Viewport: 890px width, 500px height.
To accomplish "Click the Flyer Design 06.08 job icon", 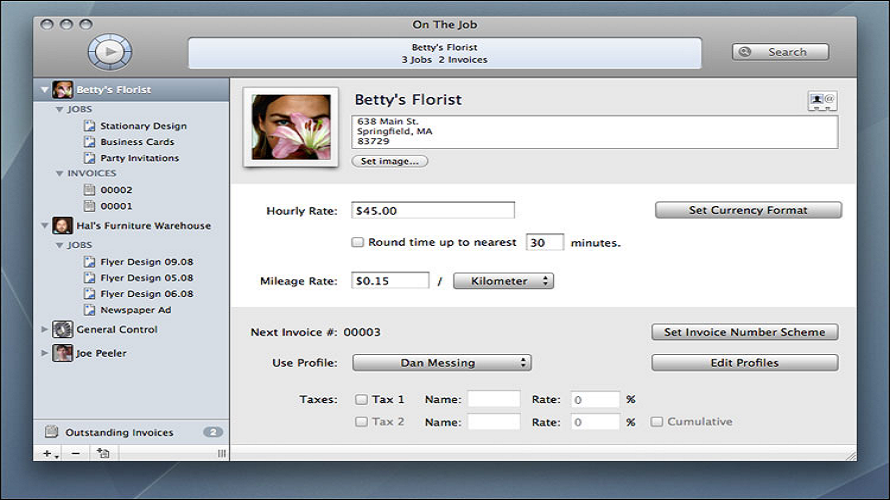I will (x=89, y=293).
